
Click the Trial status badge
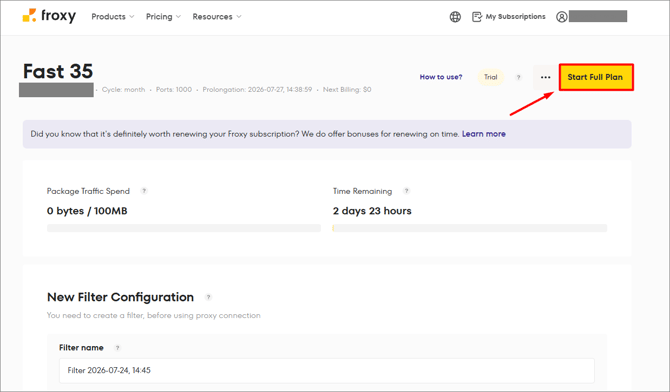[491, 77]
